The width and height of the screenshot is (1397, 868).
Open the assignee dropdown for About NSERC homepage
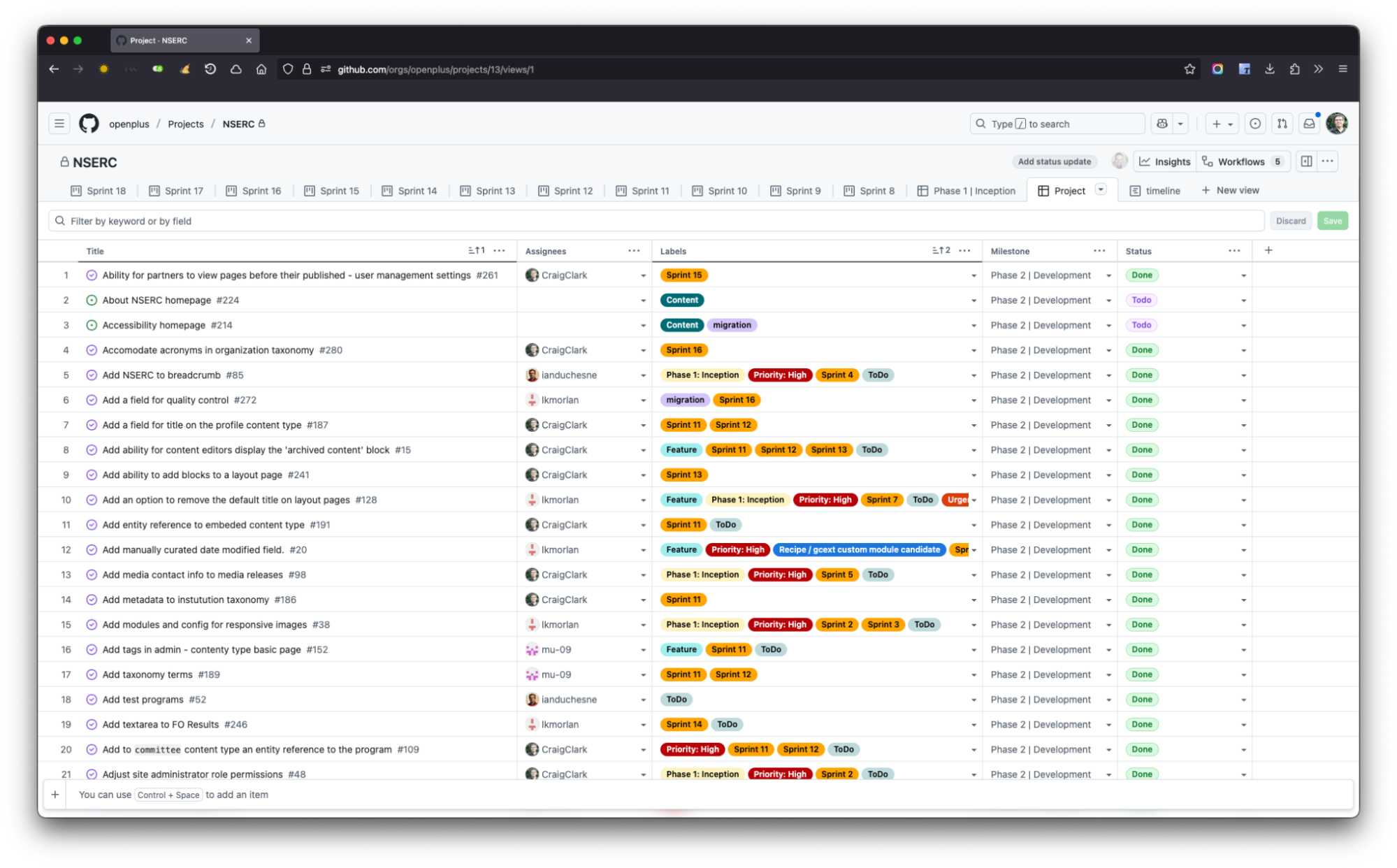click(644, 300)
